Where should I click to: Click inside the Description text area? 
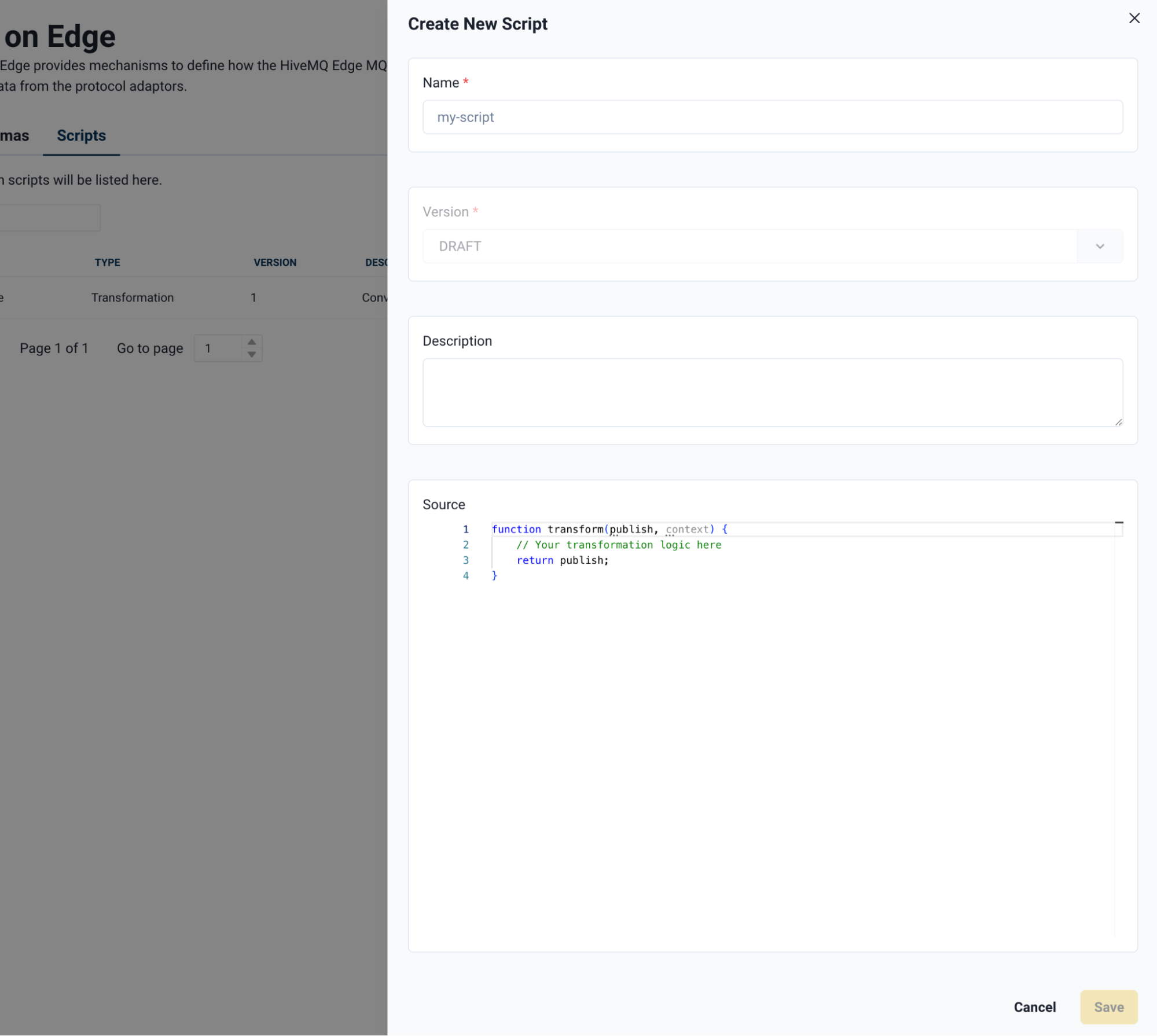pyautogui.click(x=772, y=392)
